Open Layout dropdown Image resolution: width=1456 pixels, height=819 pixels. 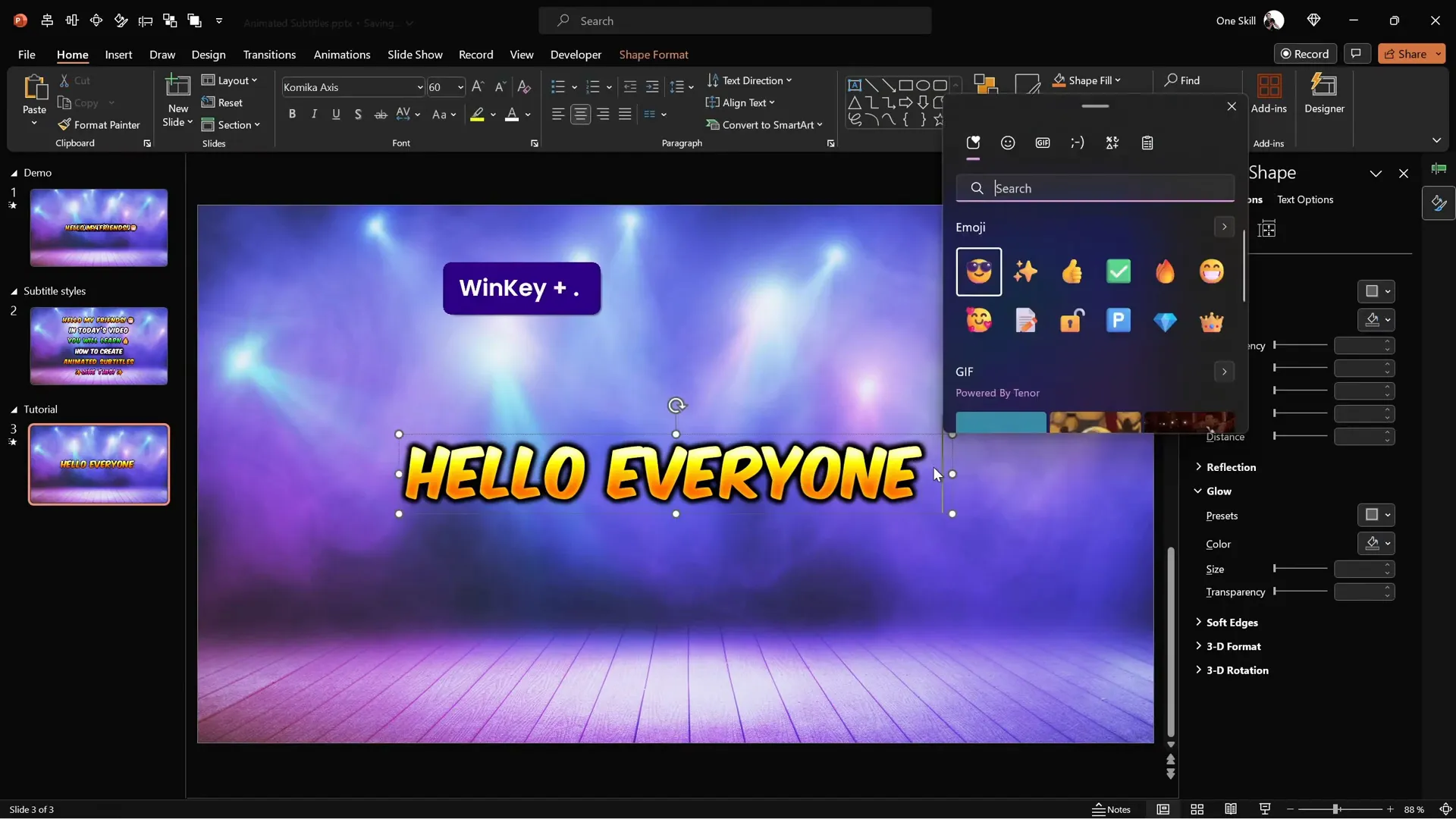click(x=230, y=80)
